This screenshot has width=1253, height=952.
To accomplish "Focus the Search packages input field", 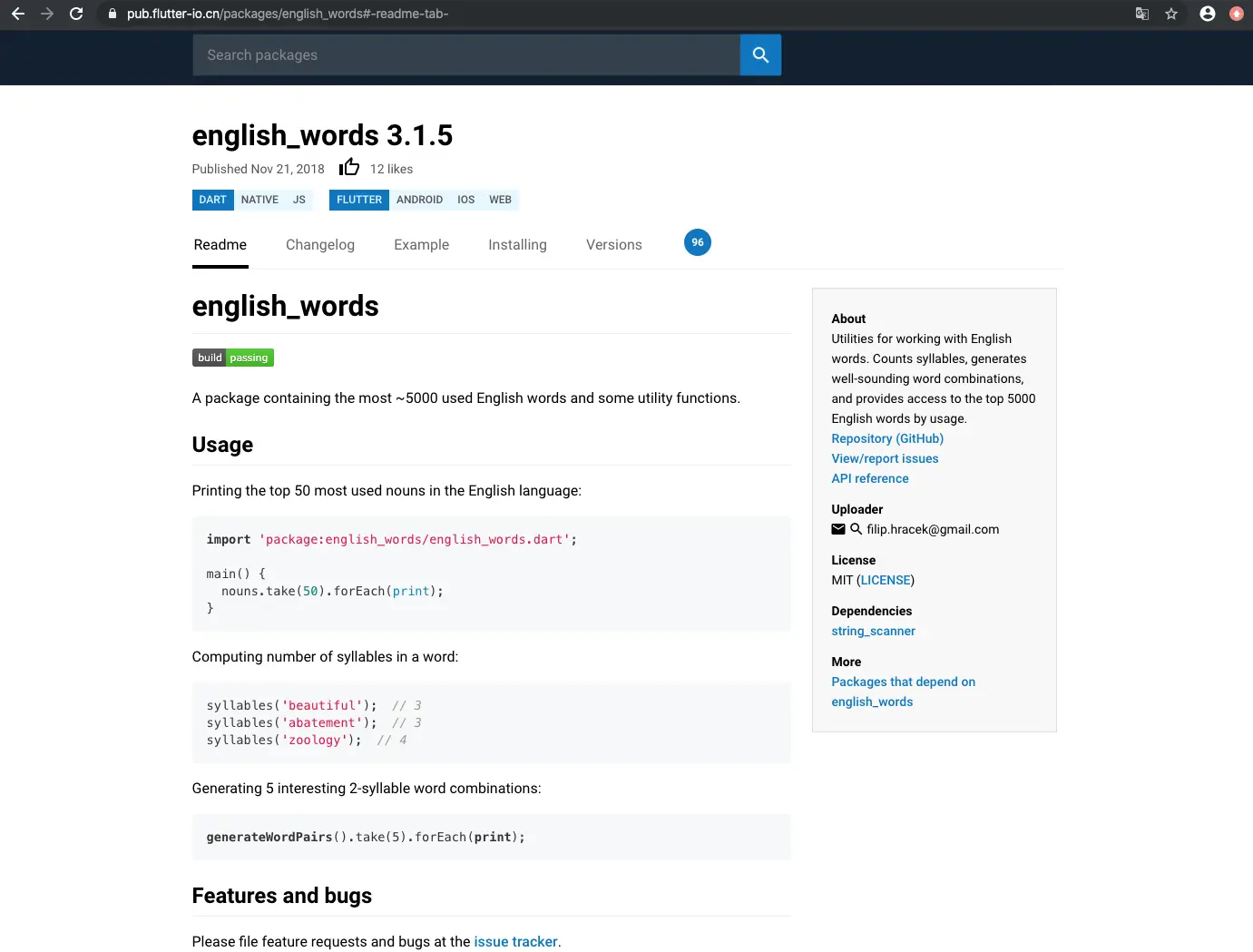I will (466, 55).
